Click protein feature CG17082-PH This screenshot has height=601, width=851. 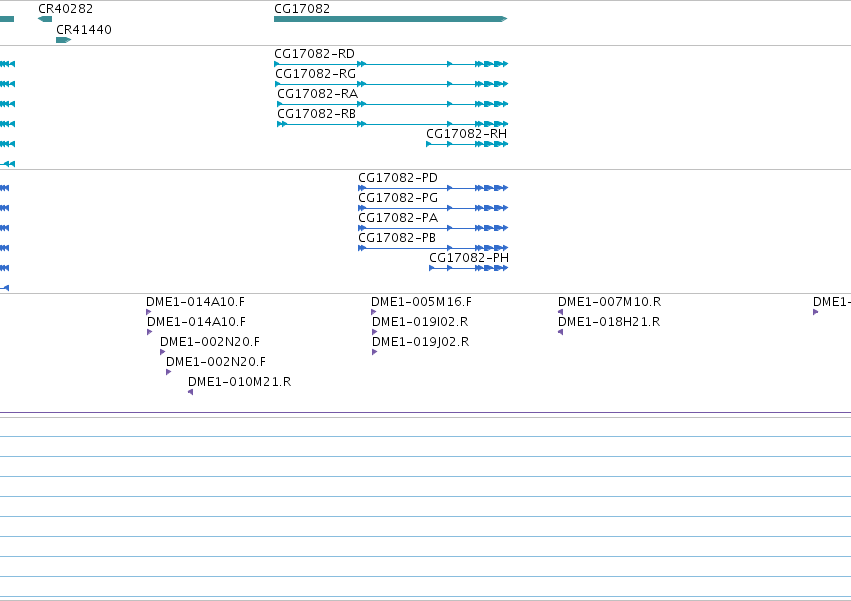coord(469,268)
